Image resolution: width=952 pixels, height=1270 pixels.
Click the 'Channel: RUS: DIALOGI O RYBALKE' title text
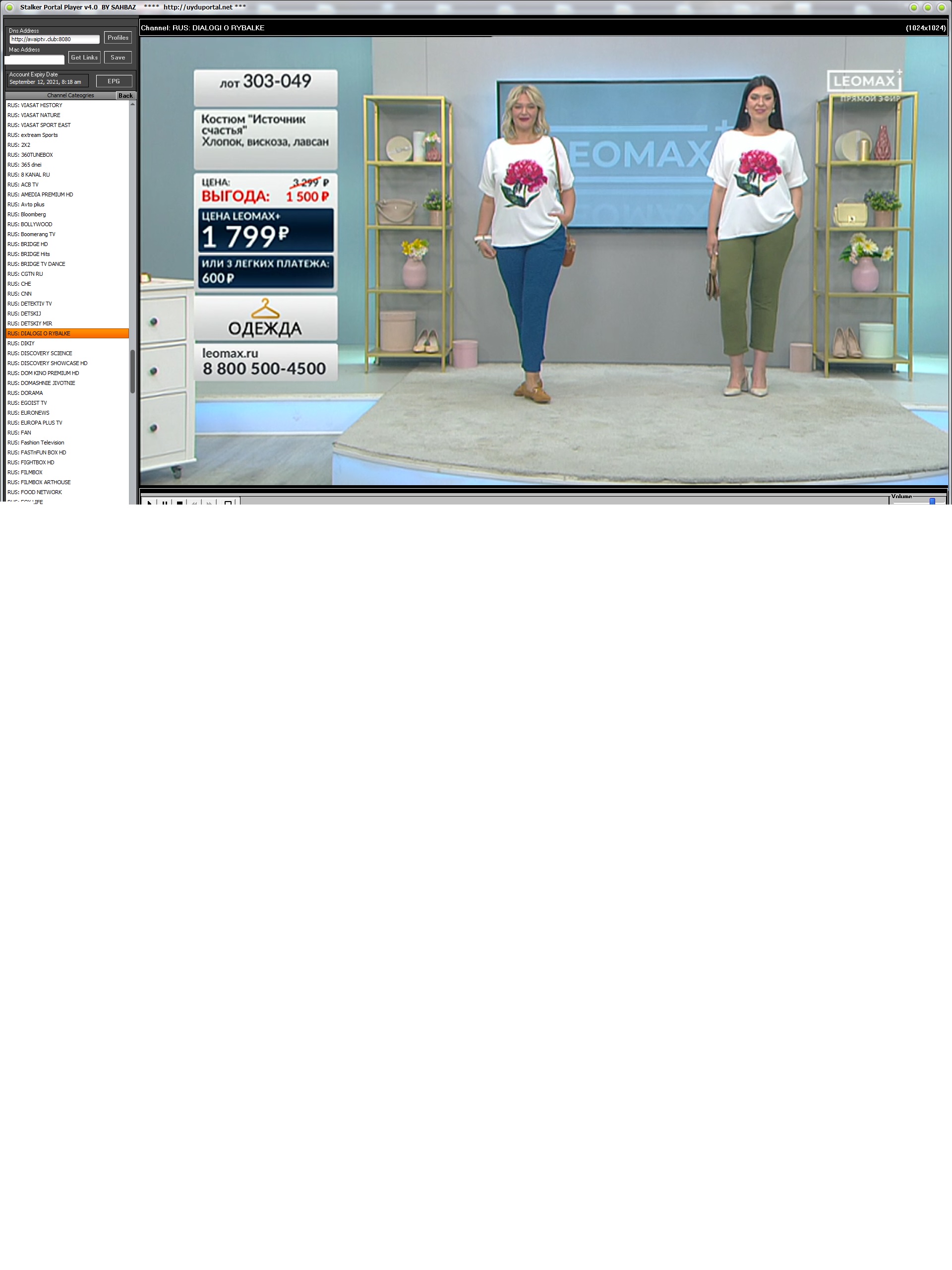tap(203, 28)
